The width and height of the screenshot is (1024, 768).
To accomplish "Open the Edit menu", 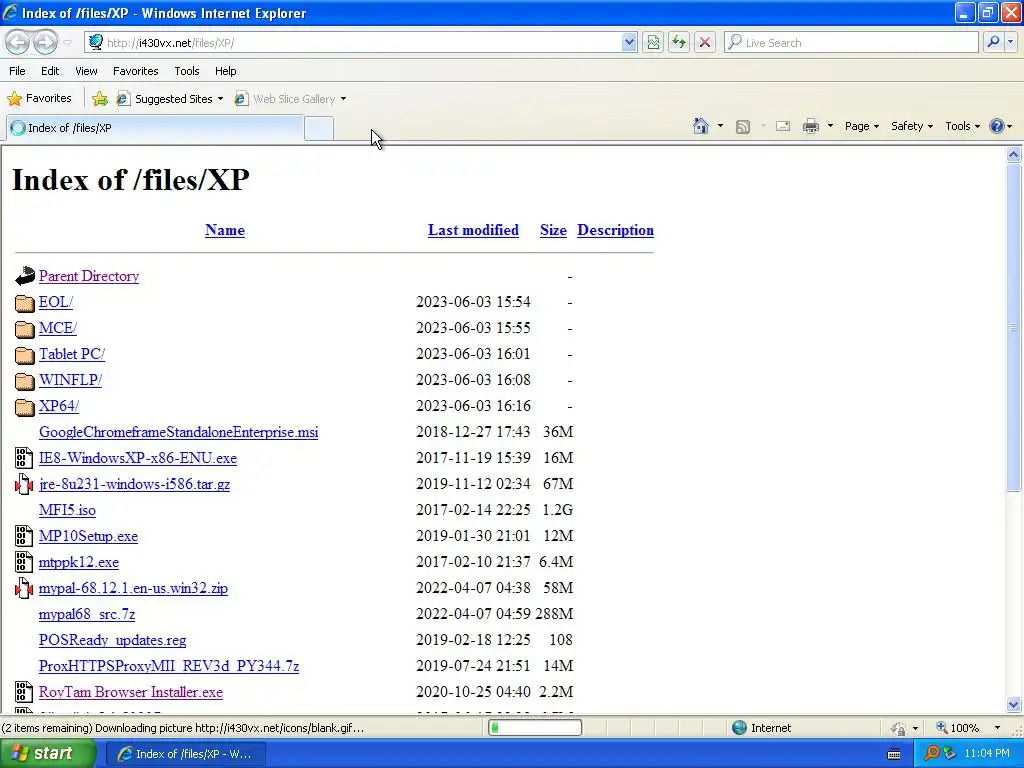I will 50,71.
